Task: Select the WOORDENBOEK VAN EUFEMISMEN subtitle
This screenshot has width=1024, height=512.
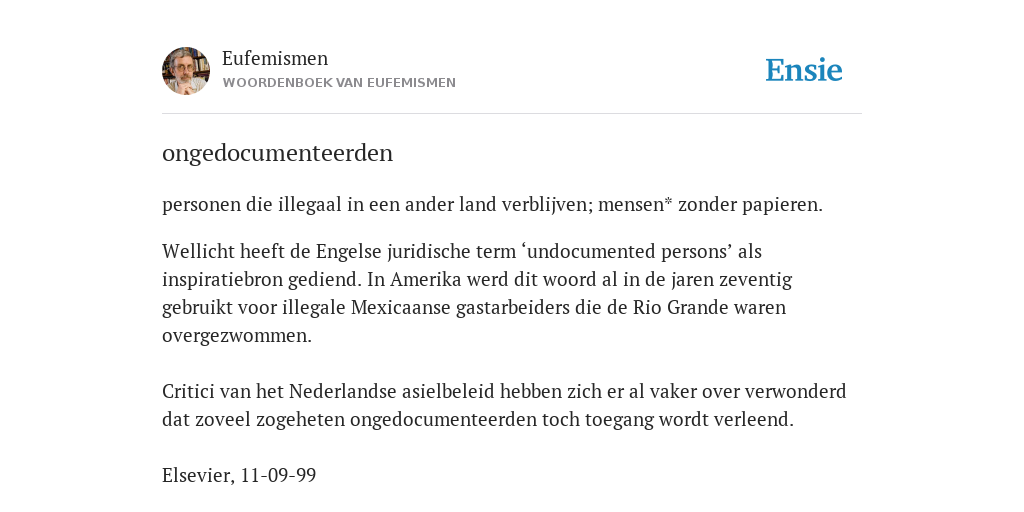Action: coord(339,83)
